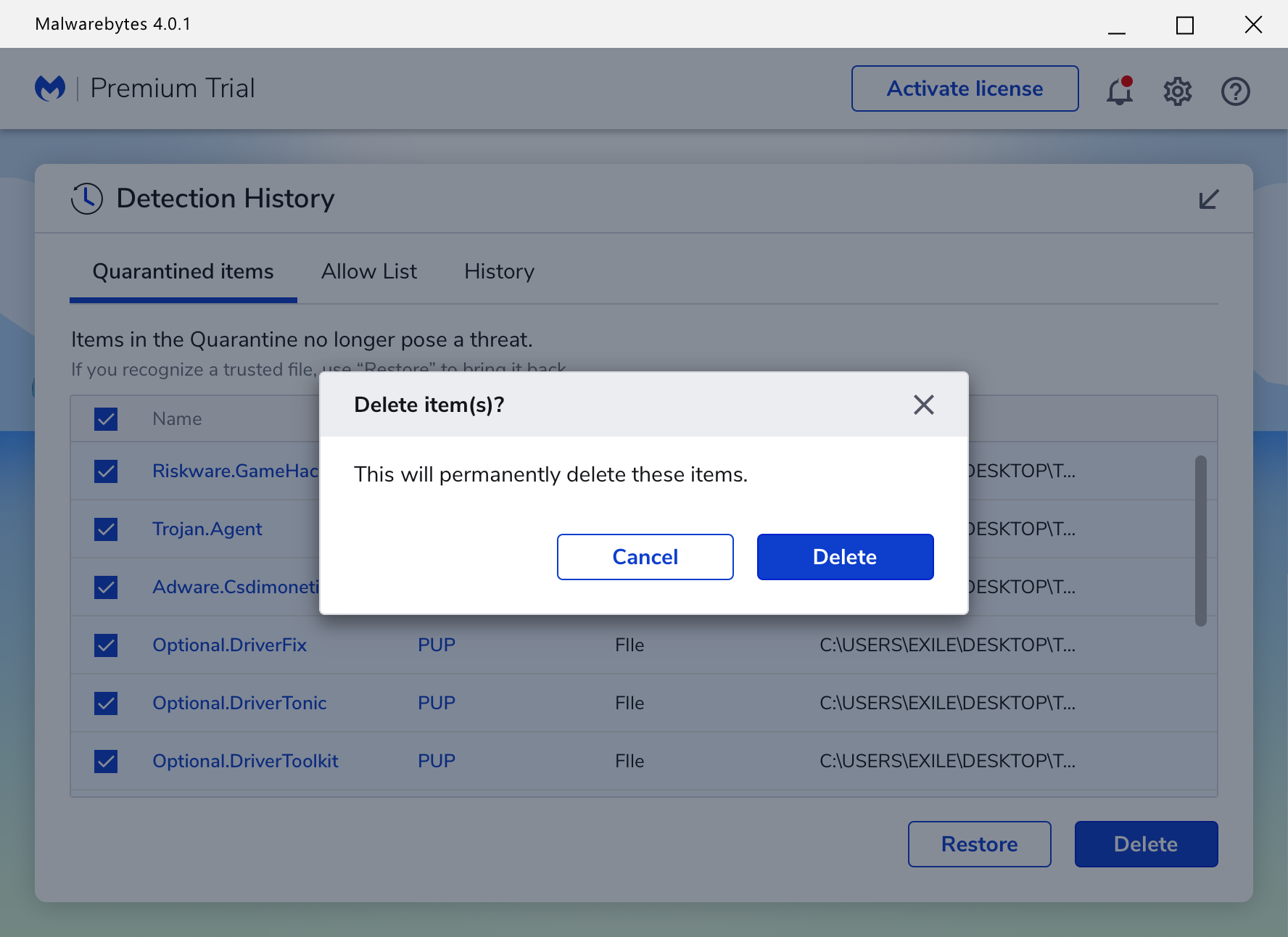Close the Malwarebytes window
The image size is (1288, 937).
pos(1253,25)
